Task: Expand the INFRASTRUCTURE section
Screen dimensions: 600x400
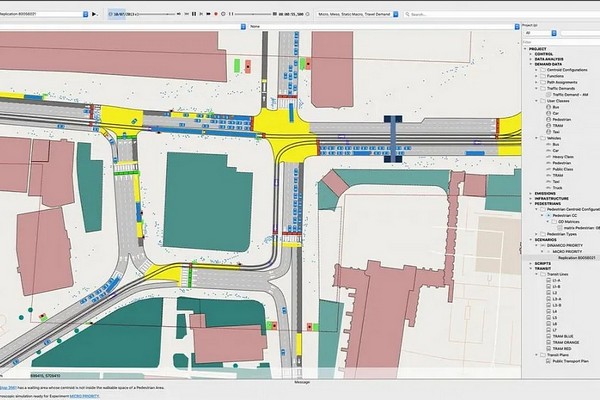Action: (x=531, y=199)
